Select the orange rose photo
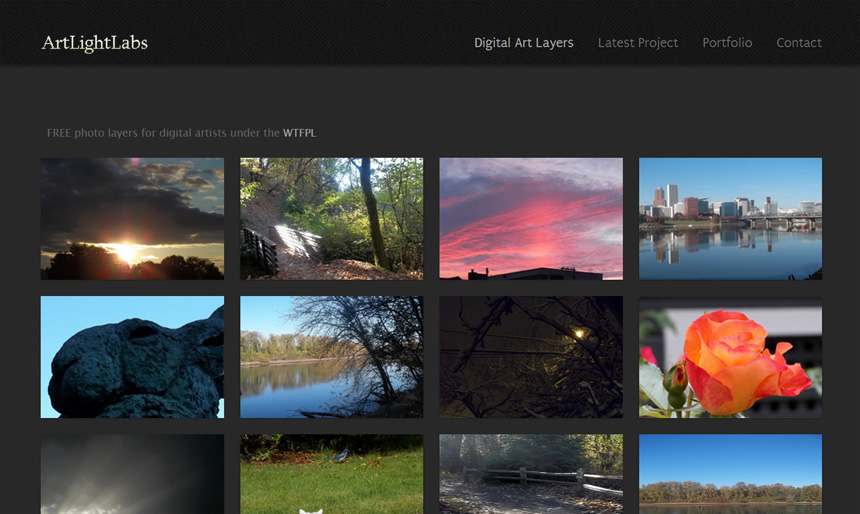Screen dimensions: 860x514 (x=731, y=357)
